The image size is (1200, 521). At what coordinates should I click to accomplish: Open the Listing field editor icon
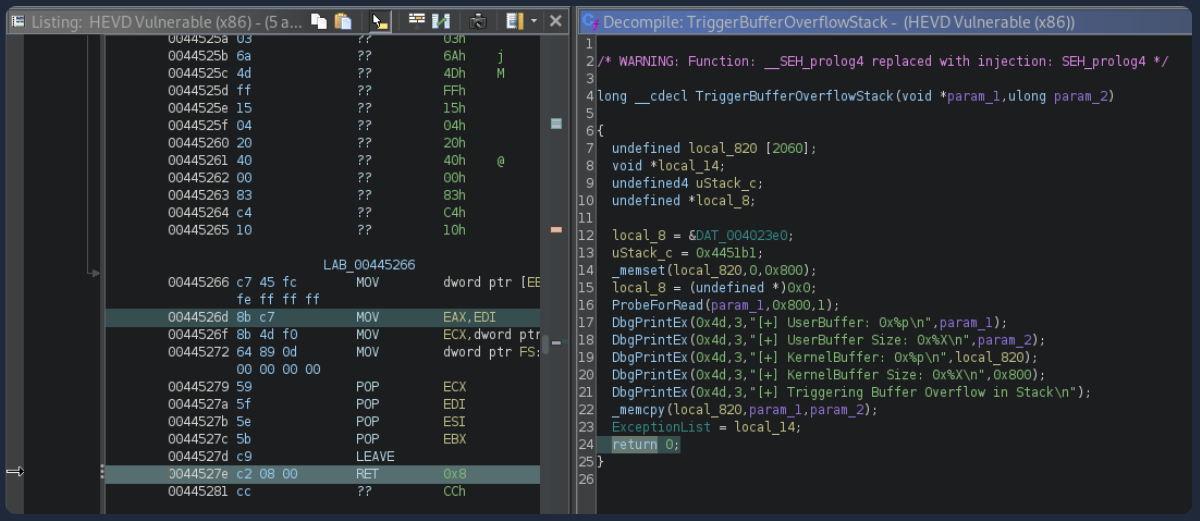[417, 20]
